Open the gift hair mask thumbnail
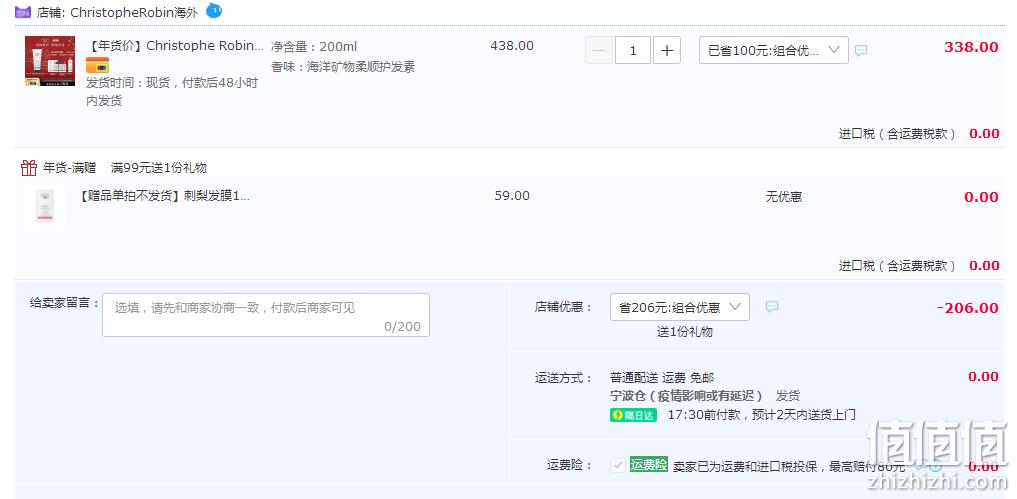This screenshot has height=499, width=1017. click(x=45, y=206)
